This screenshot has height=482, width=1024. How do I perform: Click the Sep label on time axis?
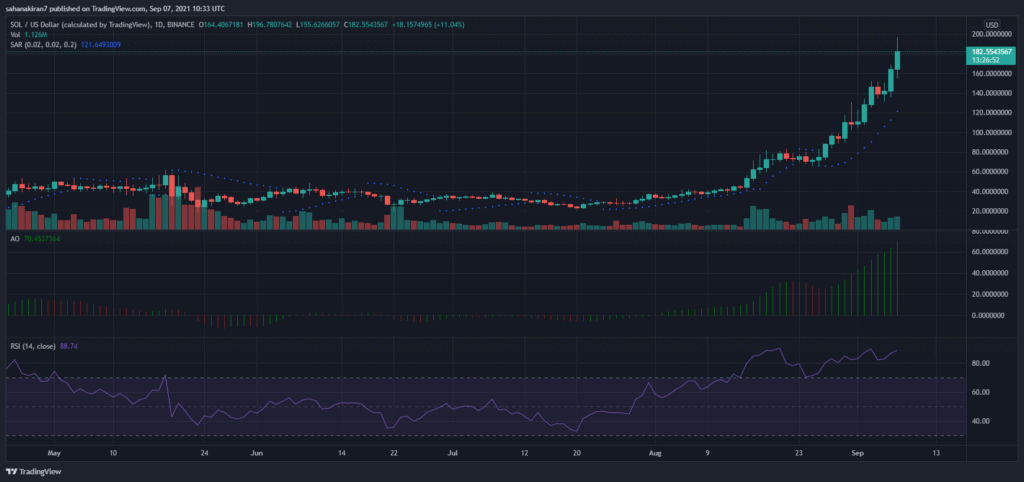[x=856, y=452]
